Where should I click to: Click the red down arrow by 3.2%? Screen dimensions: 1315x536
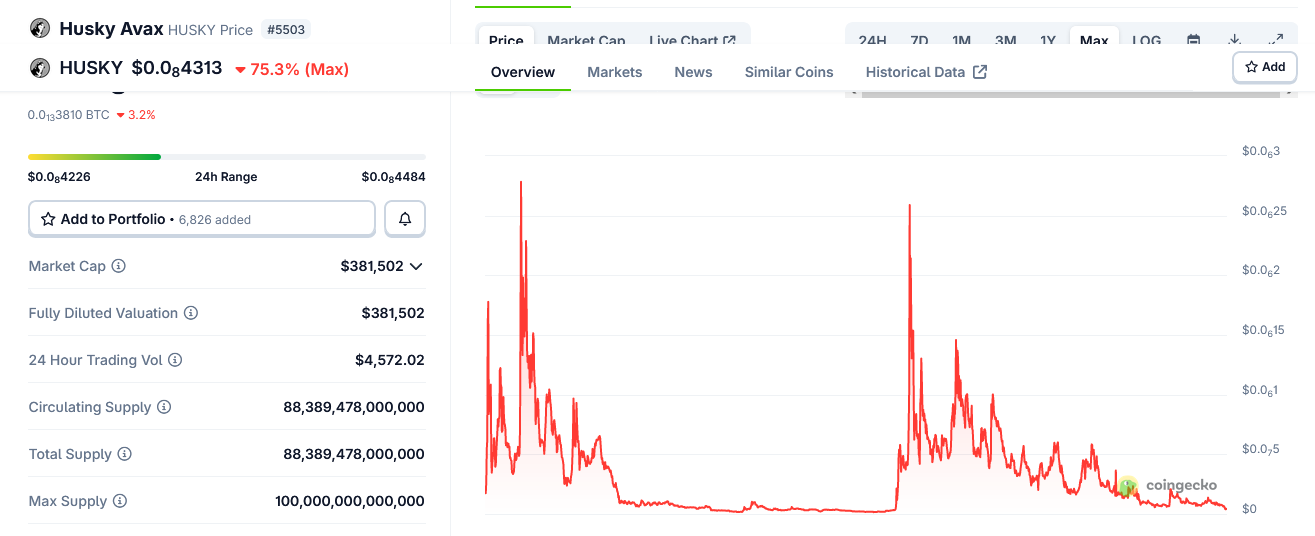pyautogui.click(x=120, y=116)
